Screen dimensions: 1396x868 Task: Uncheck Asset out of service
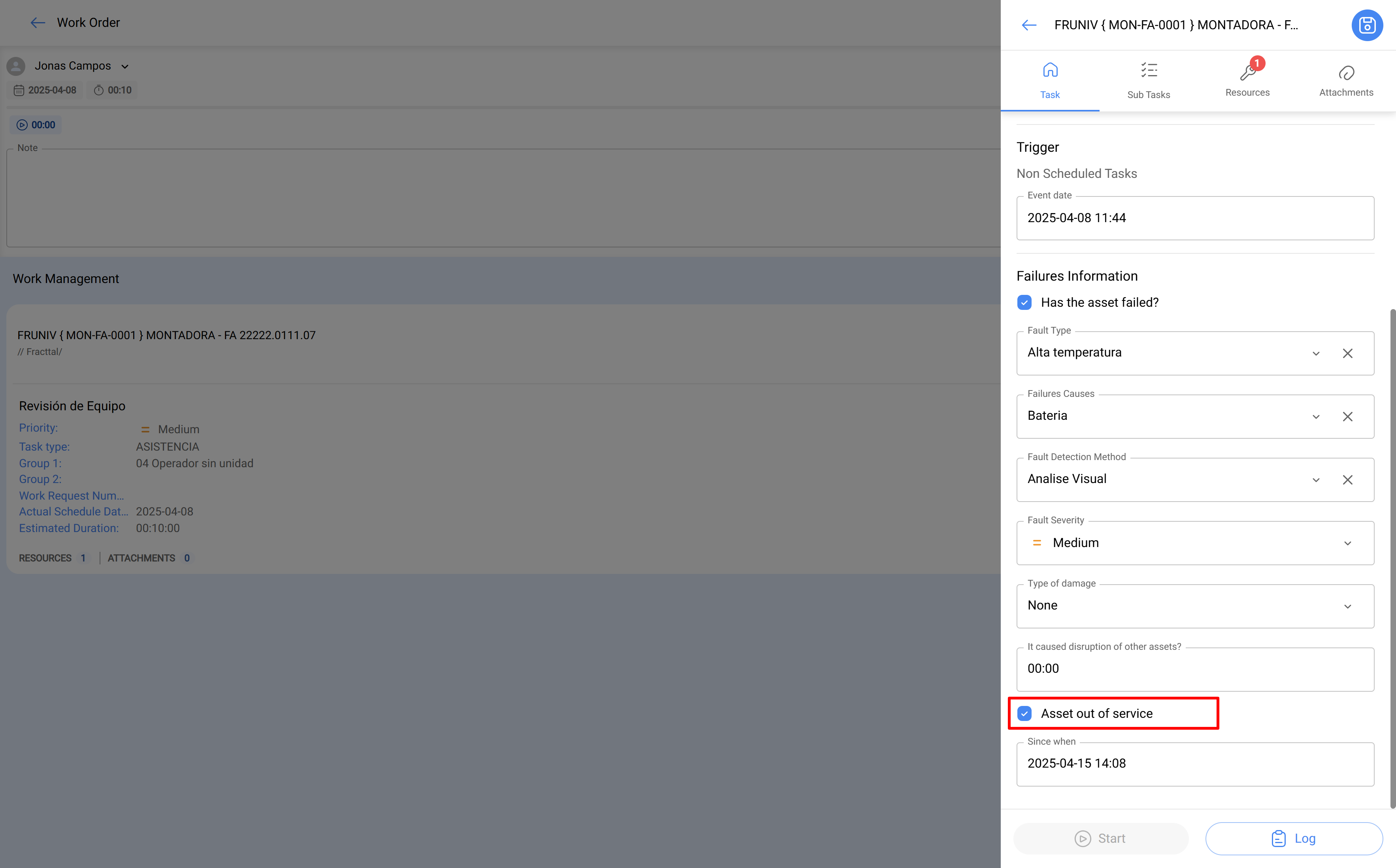point(1024,713)
